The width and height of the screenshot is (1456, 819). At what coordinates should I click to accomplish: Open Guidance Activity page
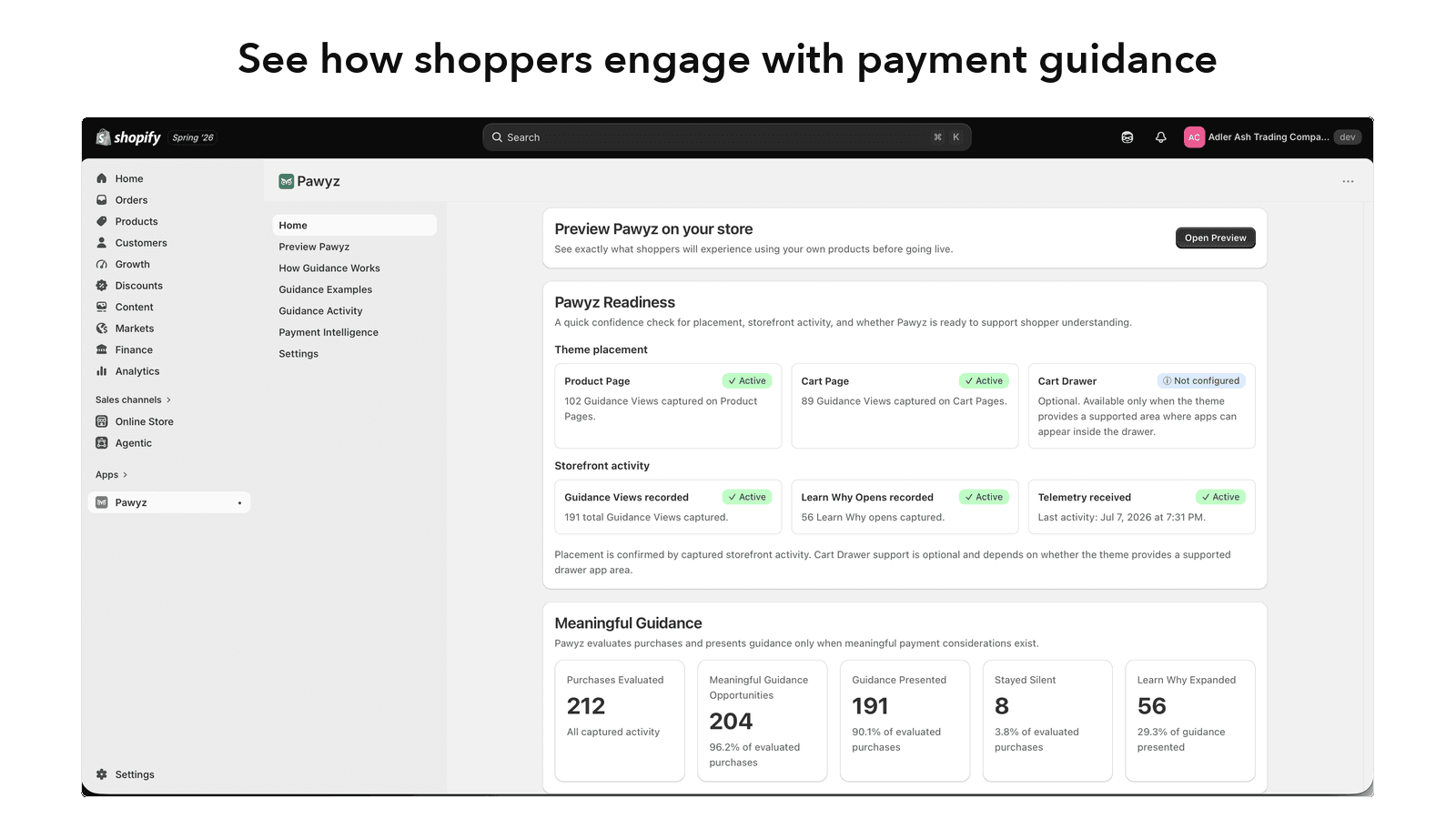320,311
